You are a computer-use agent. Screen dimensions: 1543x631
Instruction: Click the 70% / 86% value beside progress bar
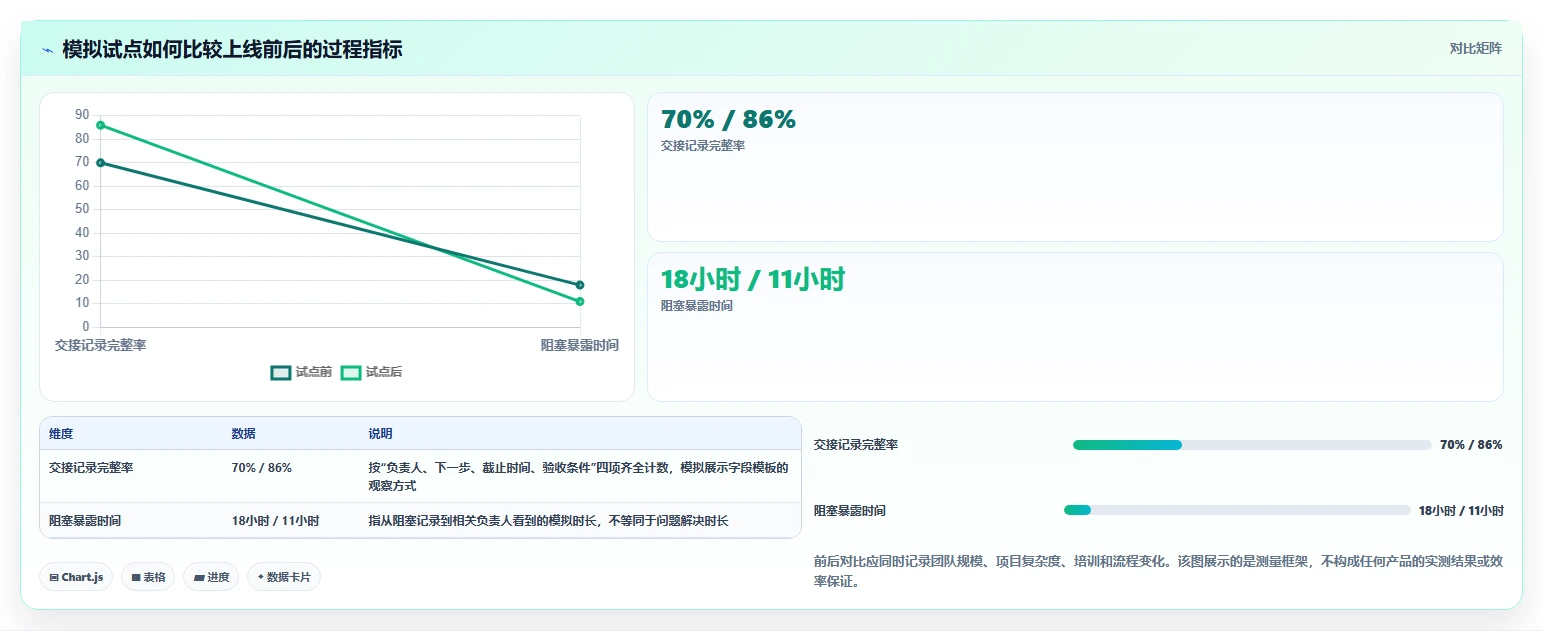pos(1471,445)
